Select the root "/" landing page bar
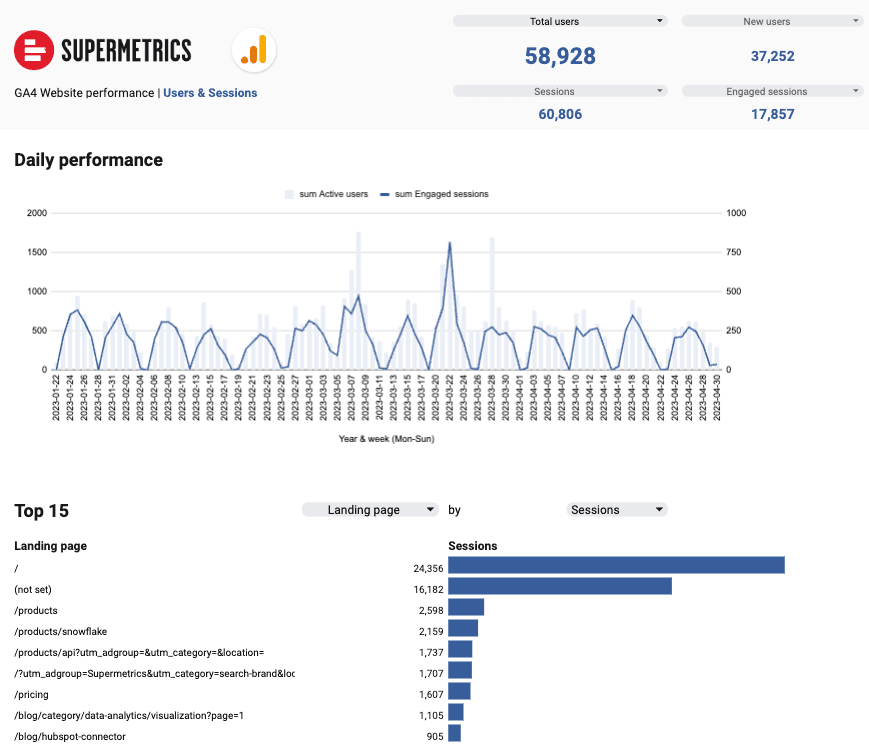This screenshot has height=745, width=869. click(616, 566)
